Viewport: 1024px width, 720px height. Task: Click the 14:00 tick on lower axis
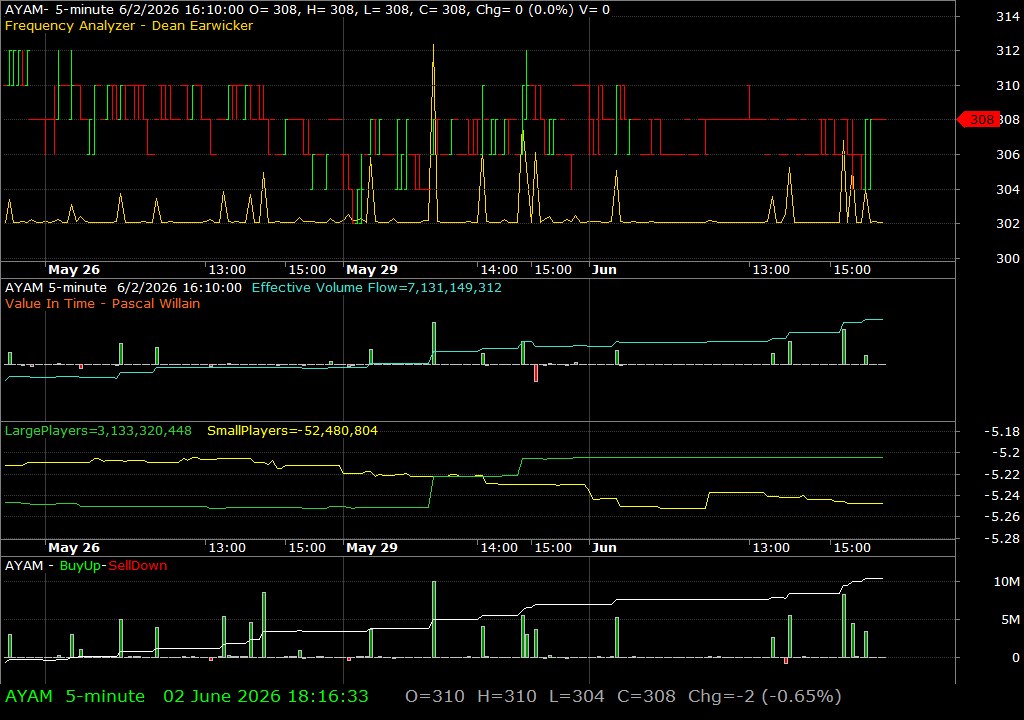(499, 548)
